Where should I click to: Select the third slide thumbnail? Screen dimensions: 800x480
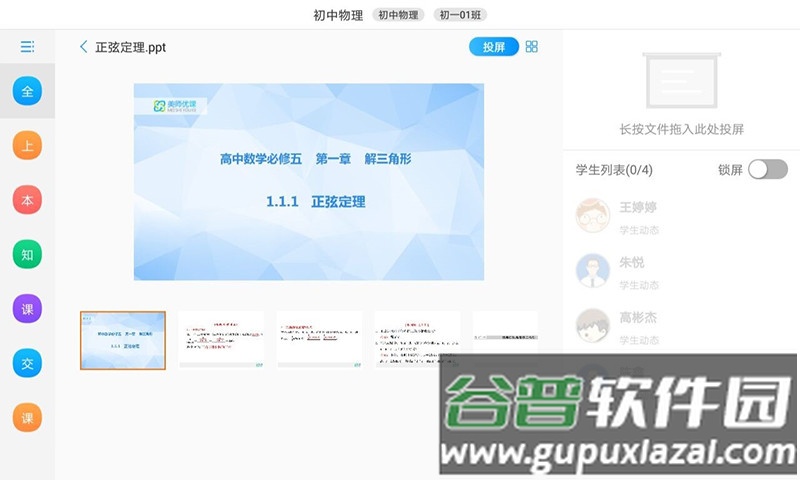[x=319, y=340]
